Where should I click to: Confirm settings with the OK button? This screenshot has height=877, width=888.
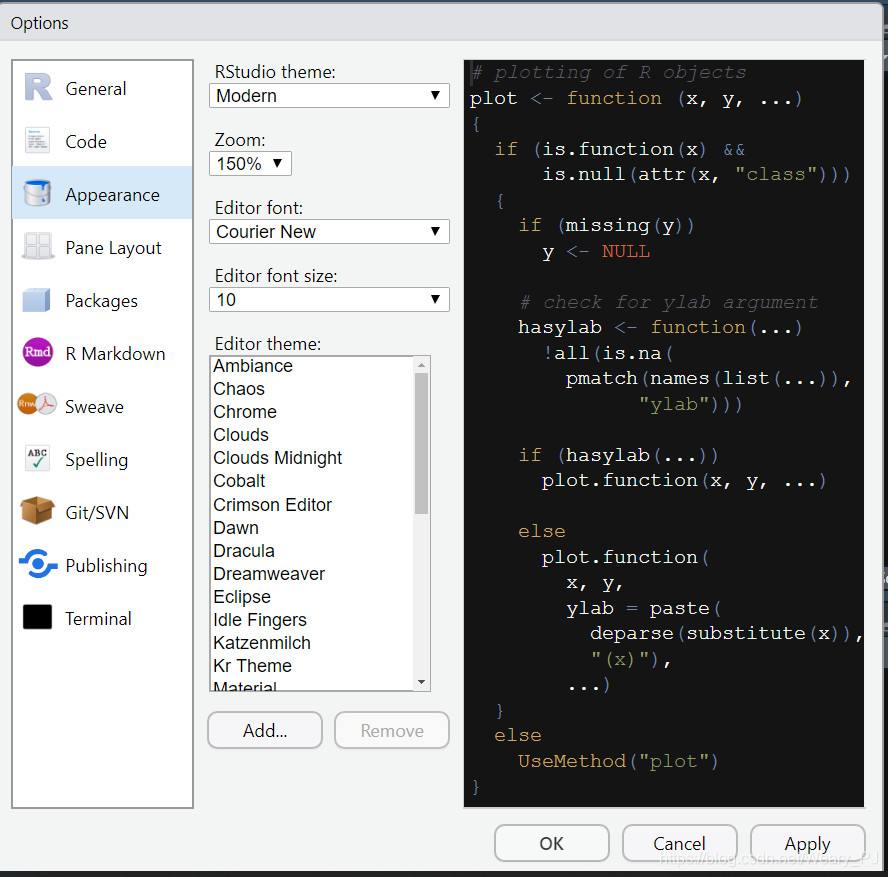pyautogui.click(x=552, y=844)
